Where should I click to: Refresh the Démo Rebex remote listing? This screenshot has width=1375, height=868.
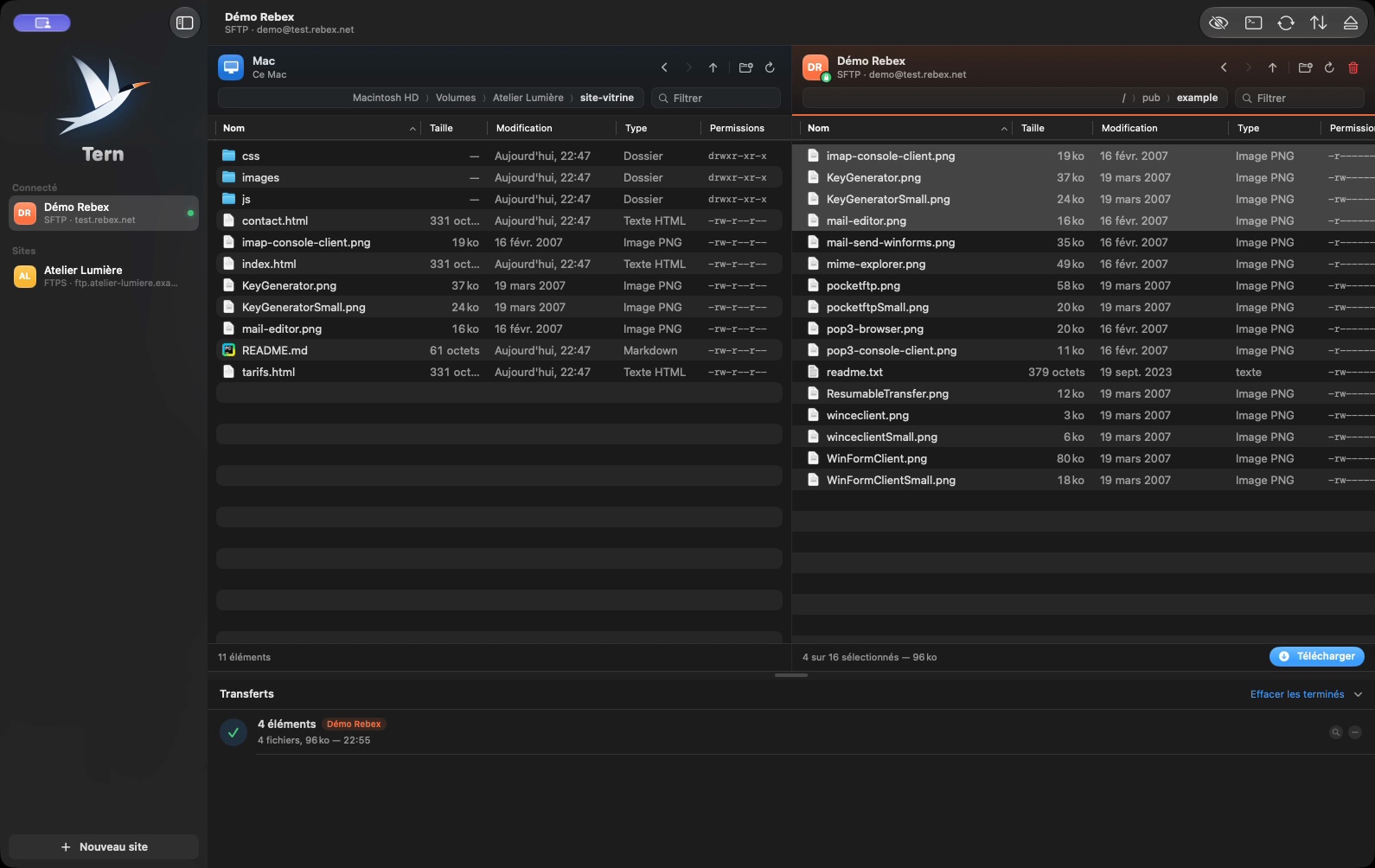pos(1329,67)
